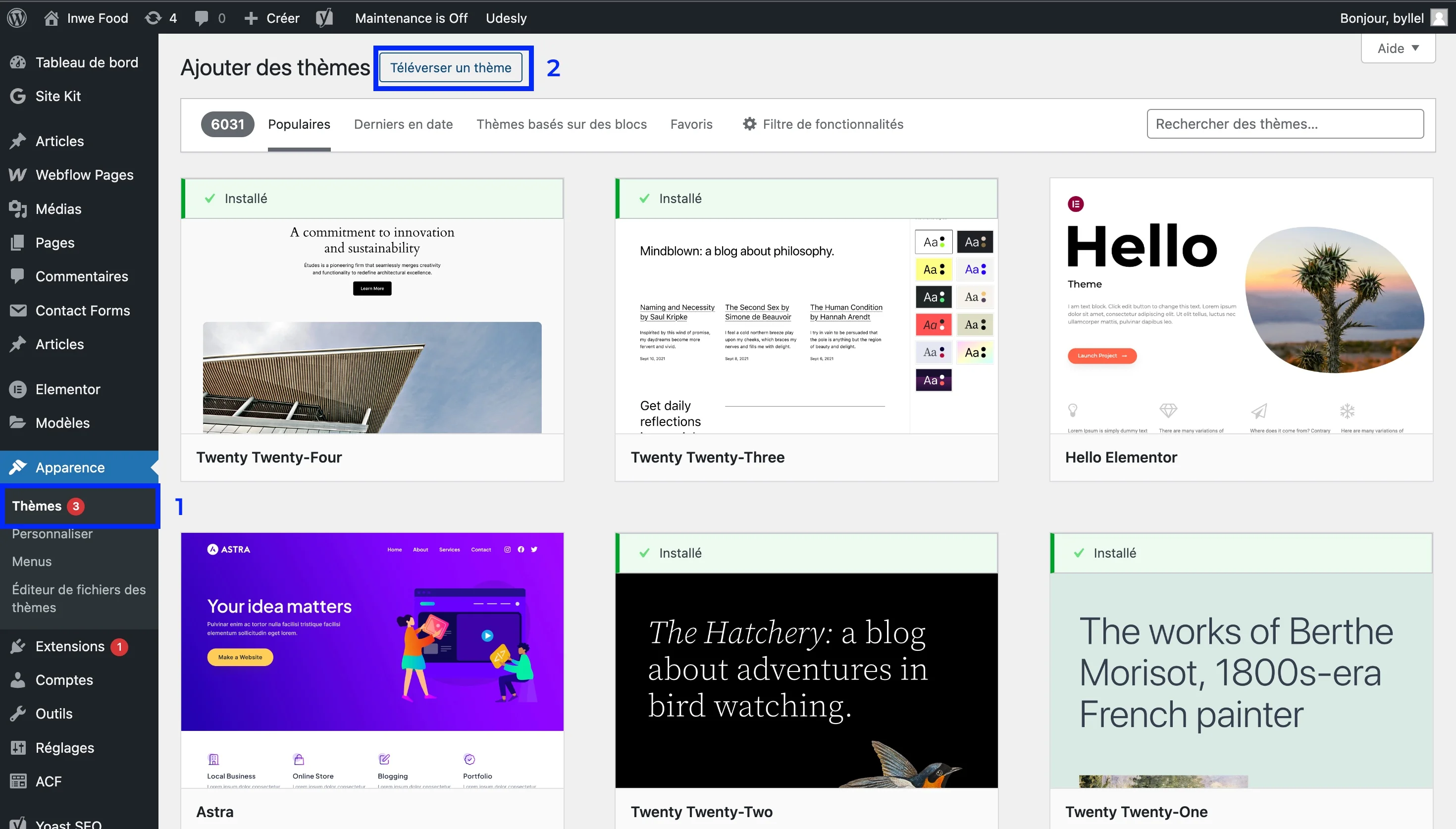Click the Themes update badge 3

click(76, 506)
